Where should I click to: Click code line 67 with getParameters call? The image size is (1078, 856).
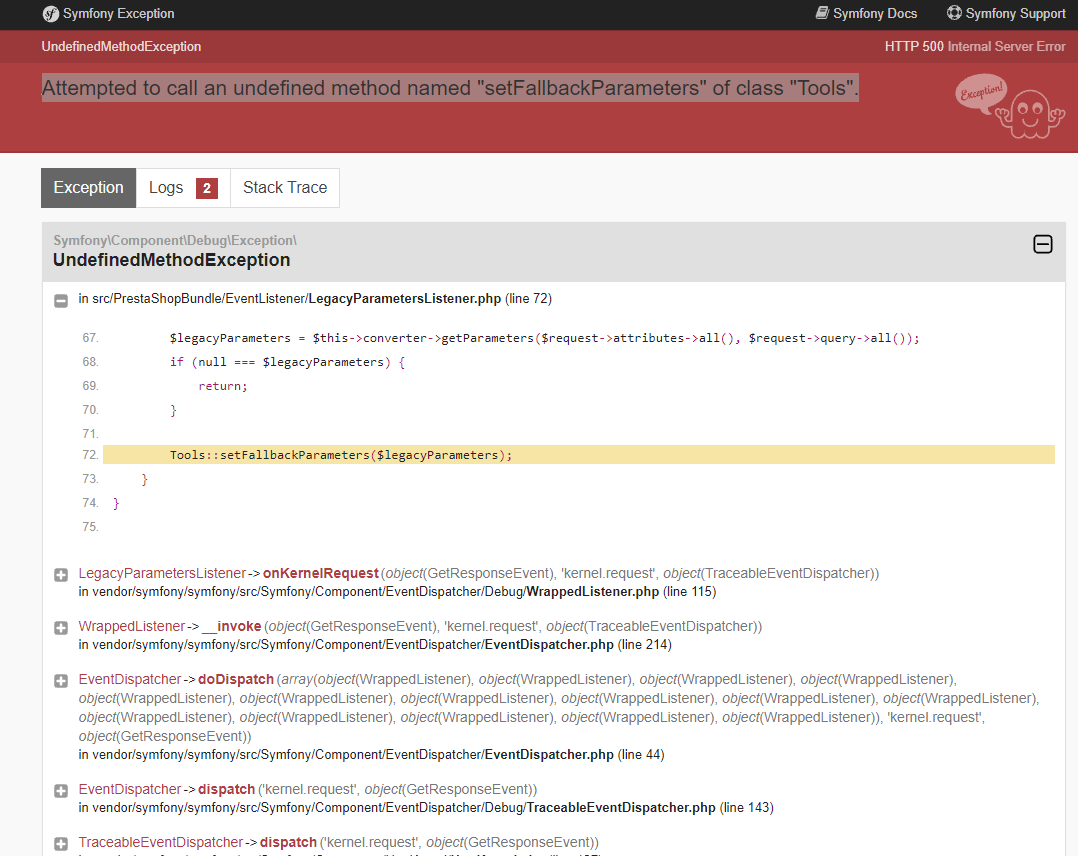tap(544, 338)
